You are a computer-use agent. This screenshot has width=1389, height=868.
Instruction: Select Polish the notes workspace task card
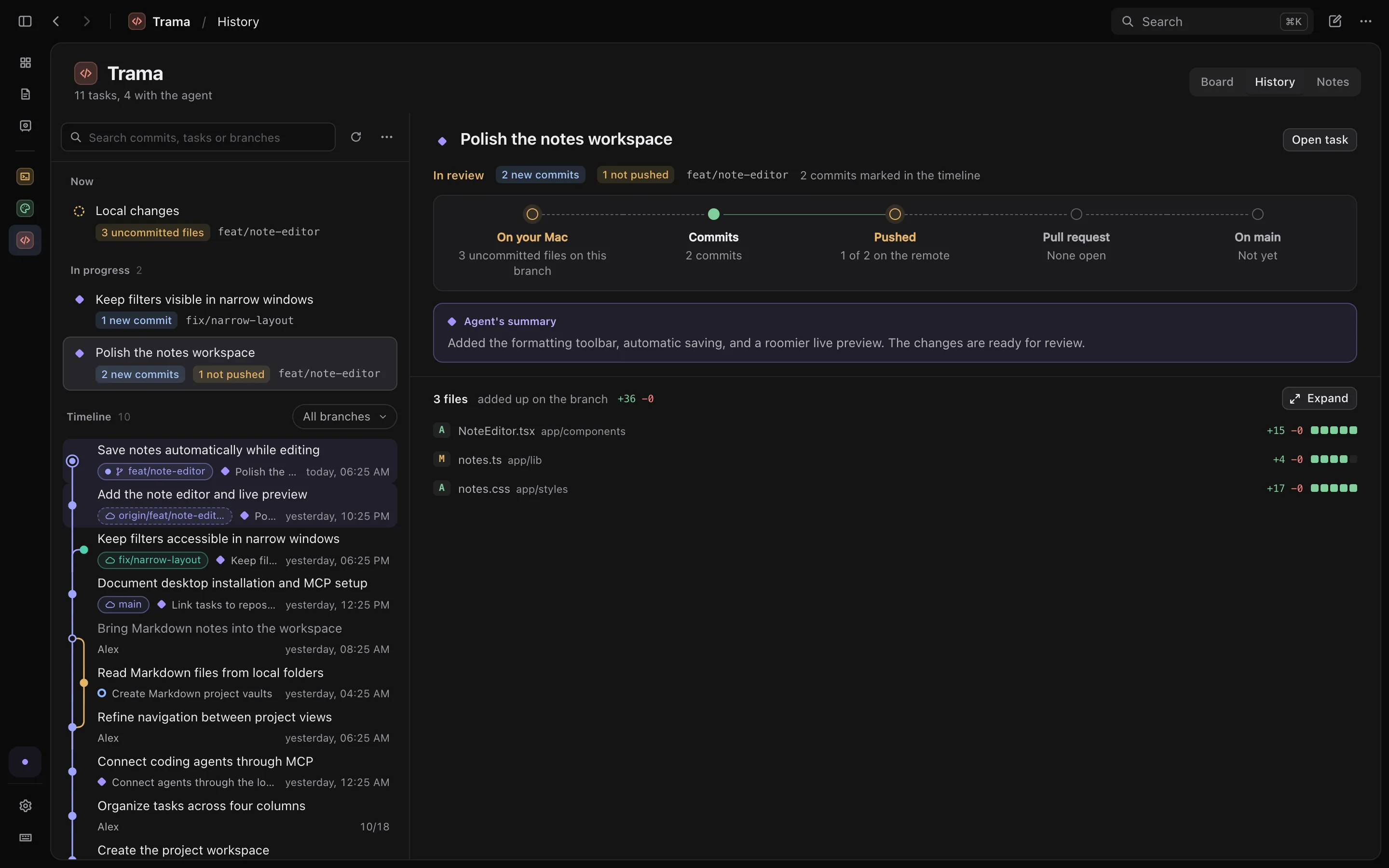(x=230, y=364)
